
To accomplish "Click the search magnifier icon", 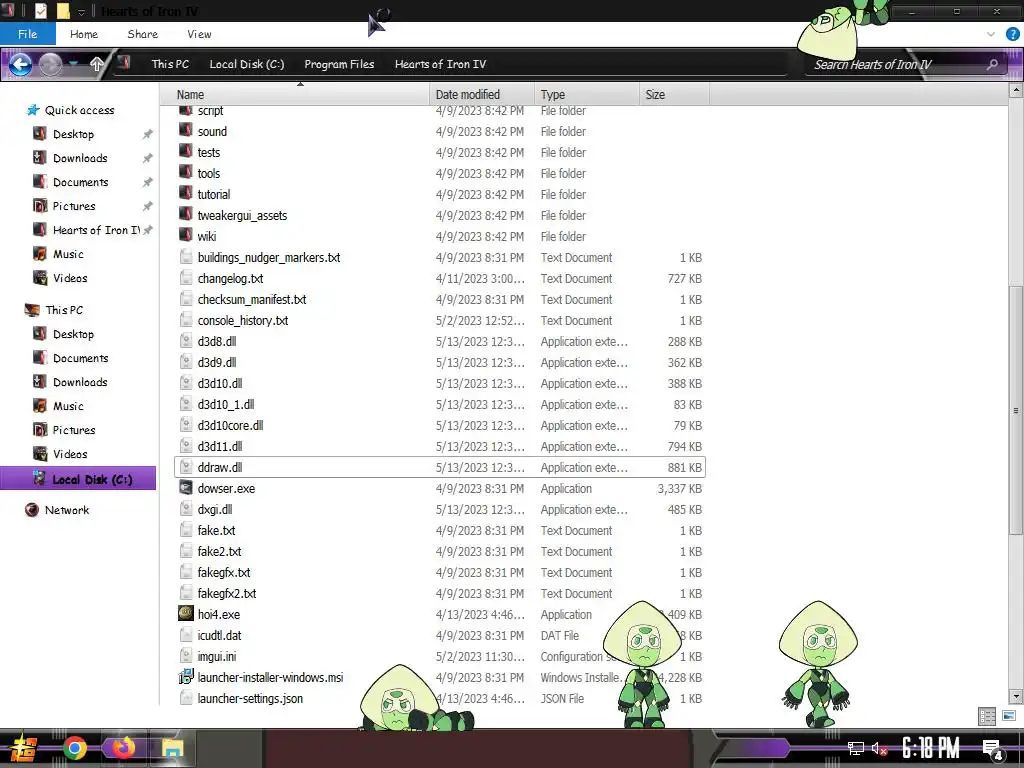I will coord(992,64).
